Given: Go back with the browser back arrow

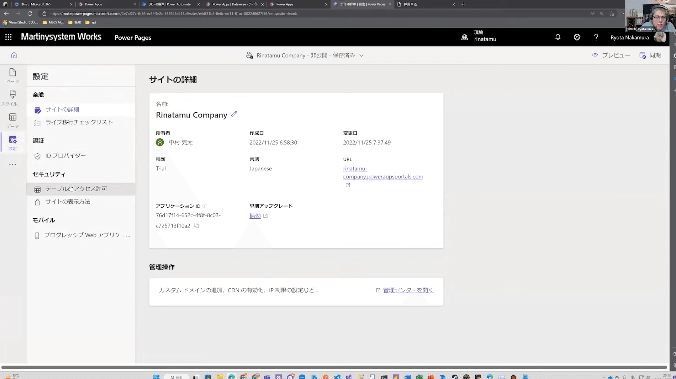Looking at the screenshot, I should (x=6, y=13).
